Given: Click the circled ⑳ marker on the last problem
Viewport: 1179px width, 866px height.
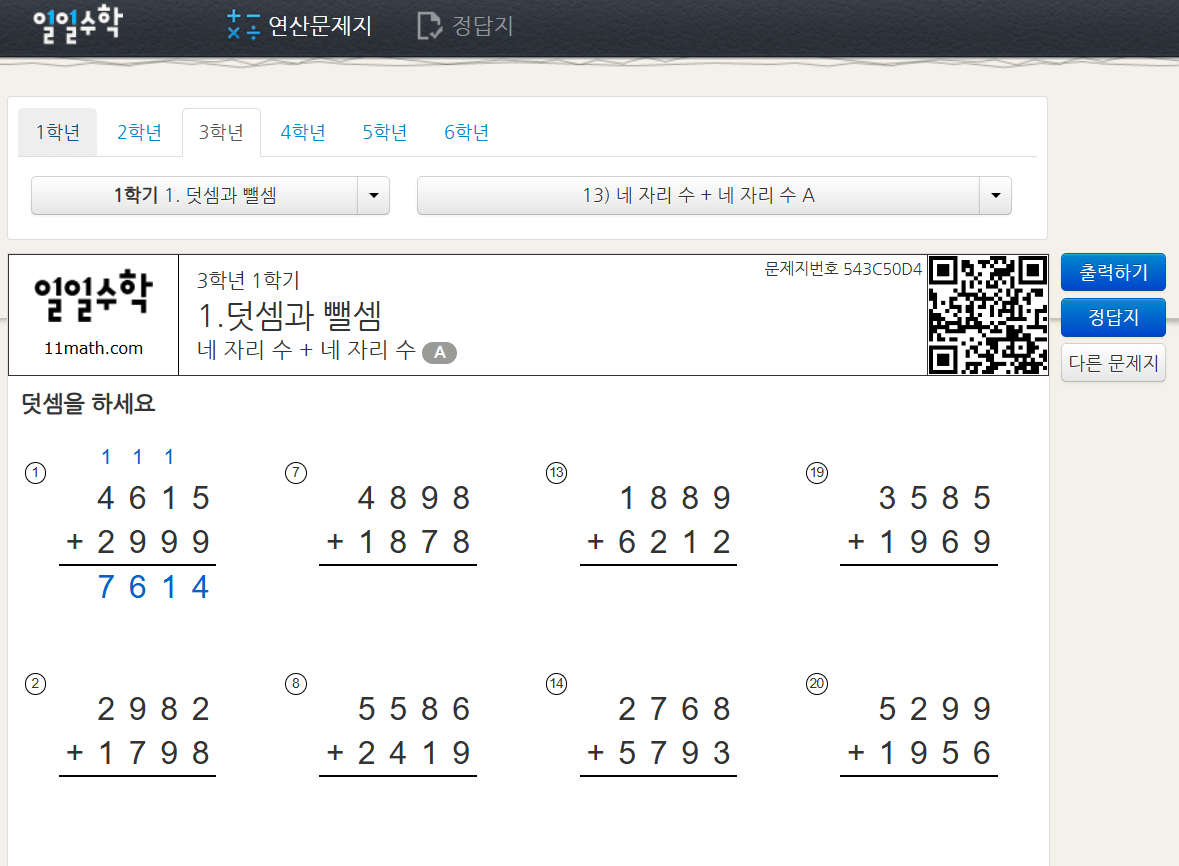Looking at the screenshot, I should tap(816, 684).
